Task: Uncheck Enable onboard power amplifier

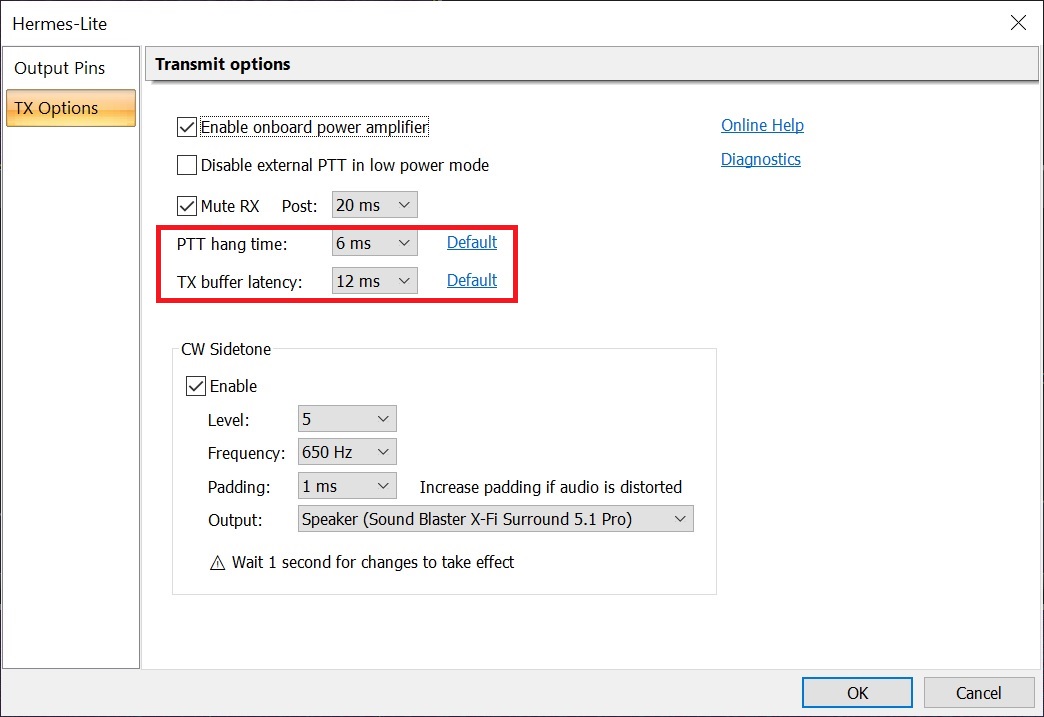Action: point(187,127)
